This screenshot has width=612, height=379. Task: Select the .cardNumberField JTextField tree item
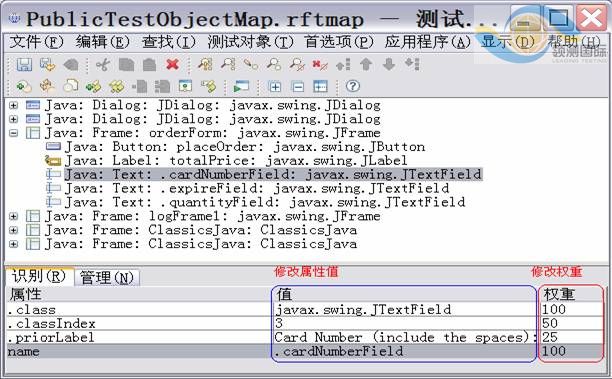point(273,174)
